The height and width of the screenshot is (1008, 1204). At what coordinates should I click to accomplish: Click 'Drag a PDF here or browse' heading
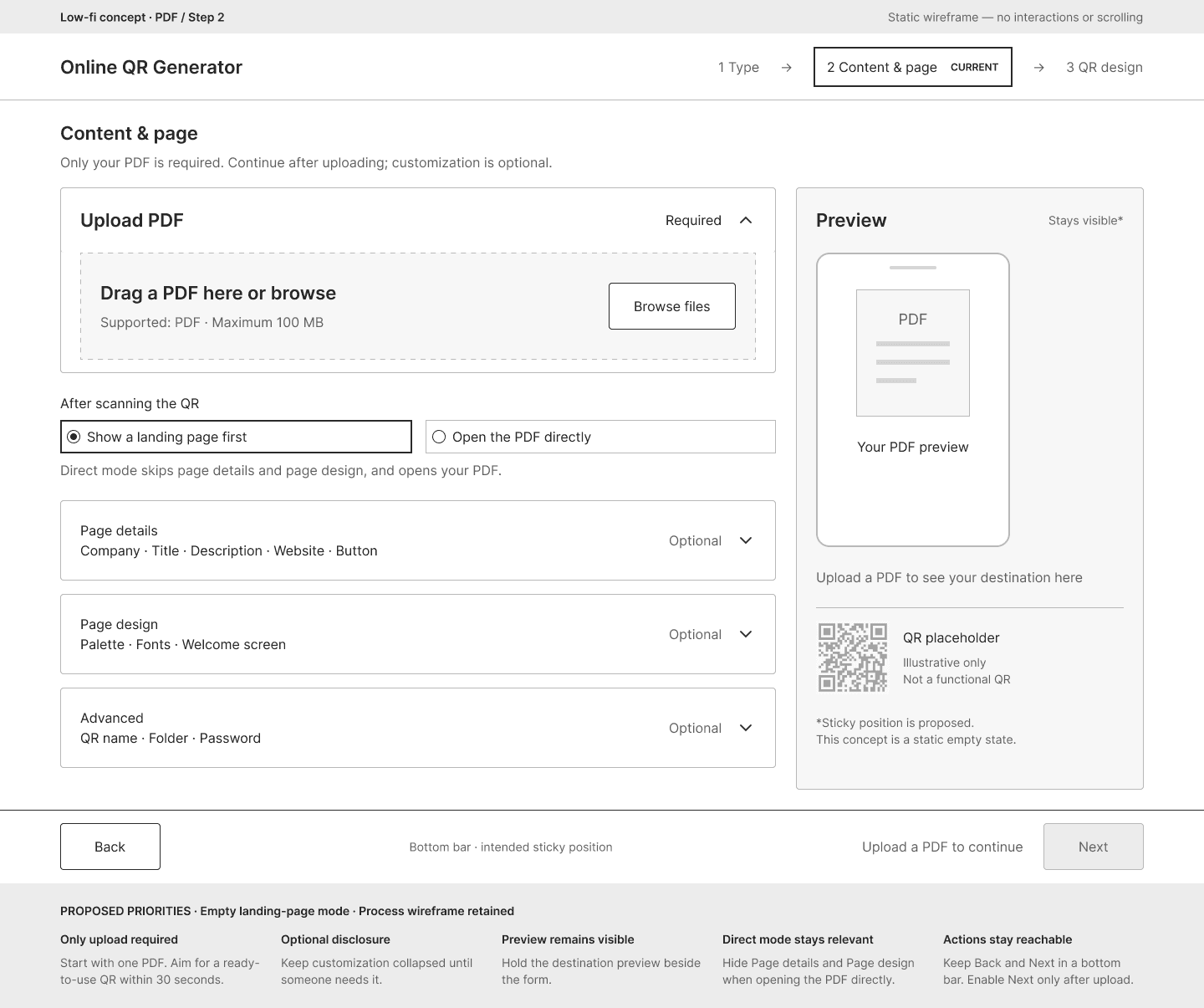pyautogui.click(x=218, y=293)
